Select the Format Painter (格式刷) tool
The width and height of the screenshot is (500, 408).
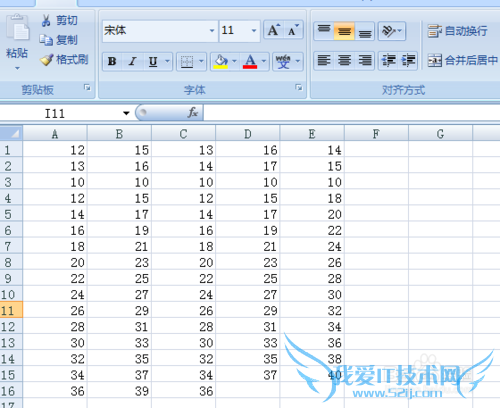pos(64,60)
